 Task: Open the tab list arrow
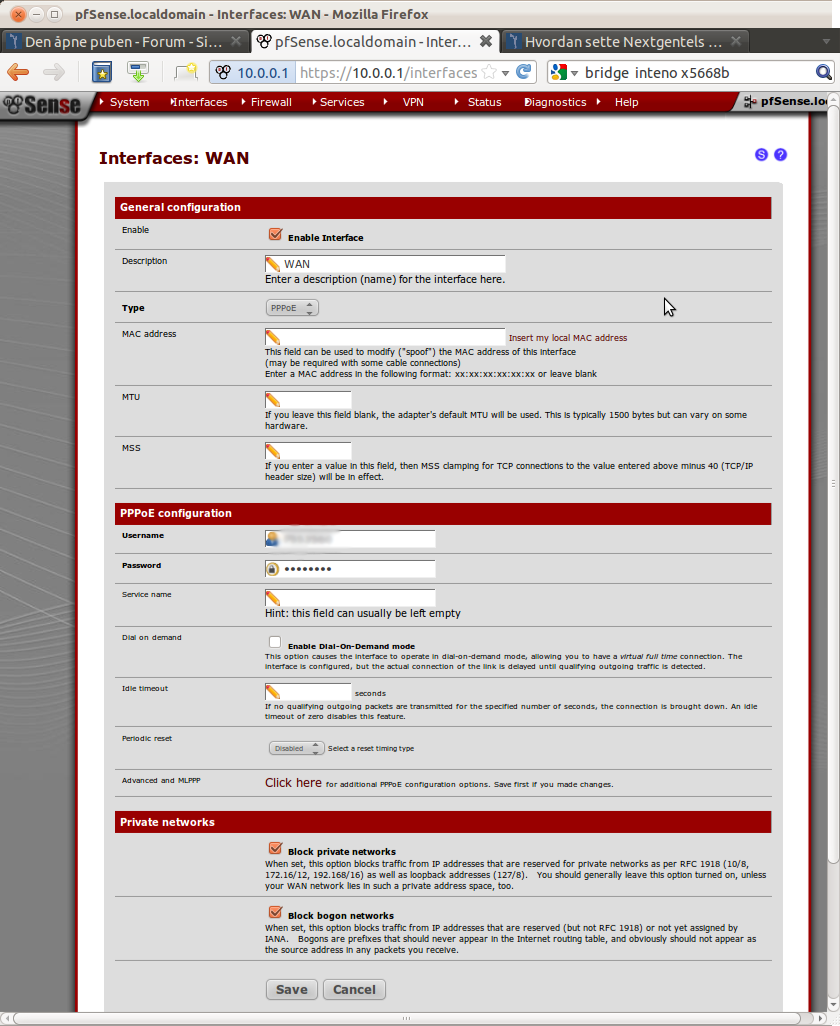[826, 42]
